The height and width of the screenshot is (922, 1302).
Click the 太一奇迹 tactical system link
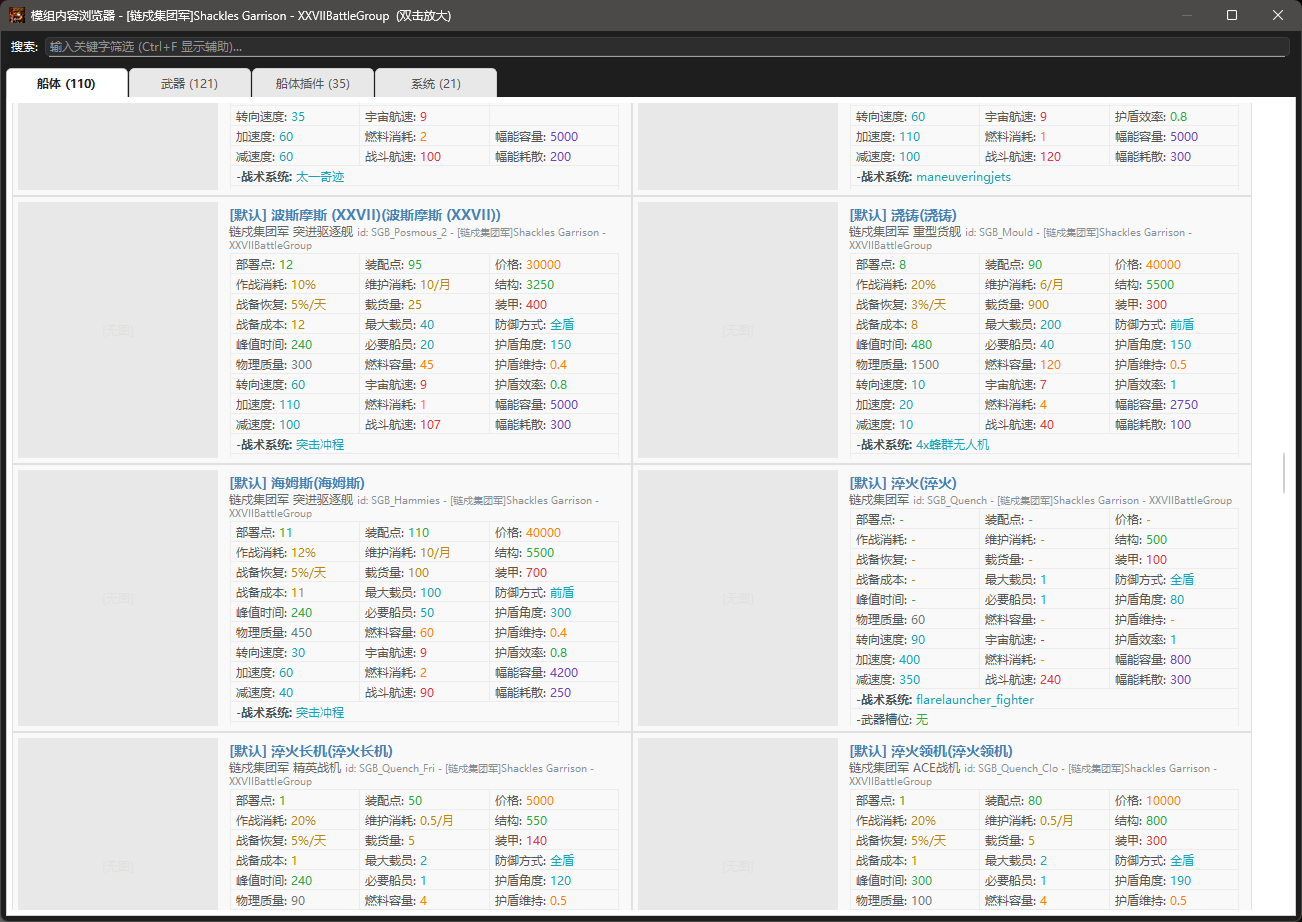click(320, 177)
